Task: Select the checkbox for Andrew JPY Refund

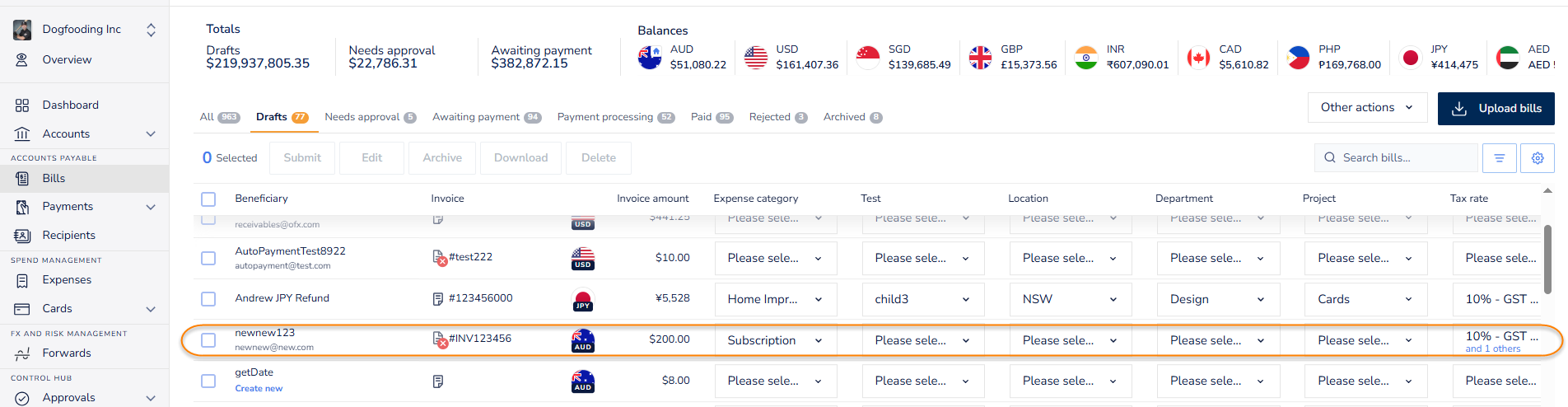Action: (x=208, y=298)
